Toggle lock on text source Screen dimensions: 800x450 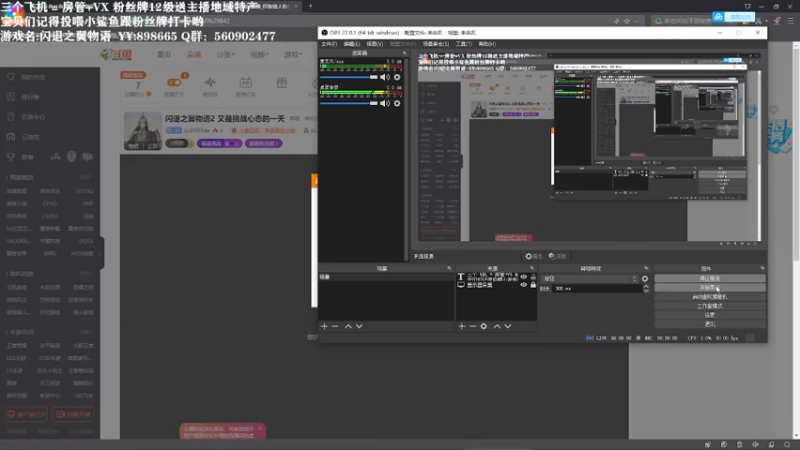(x=533, y=277)
